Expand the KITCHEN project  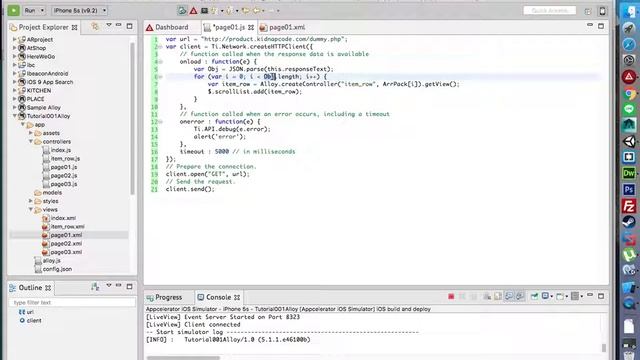tap(15, 90)
